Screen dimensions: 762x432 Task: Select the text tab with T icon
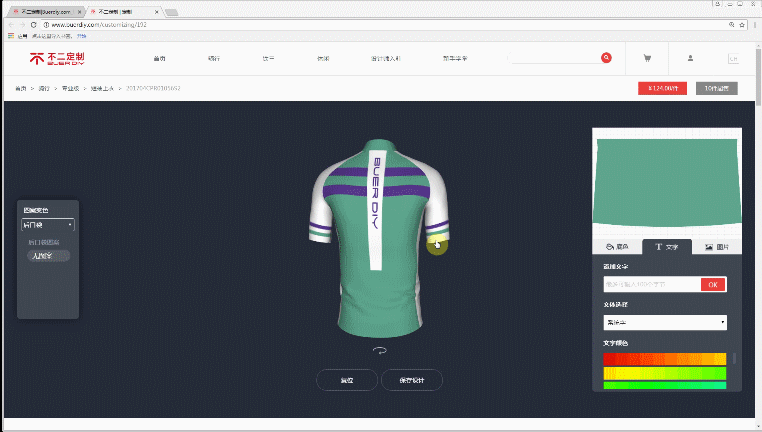(667, 246)
